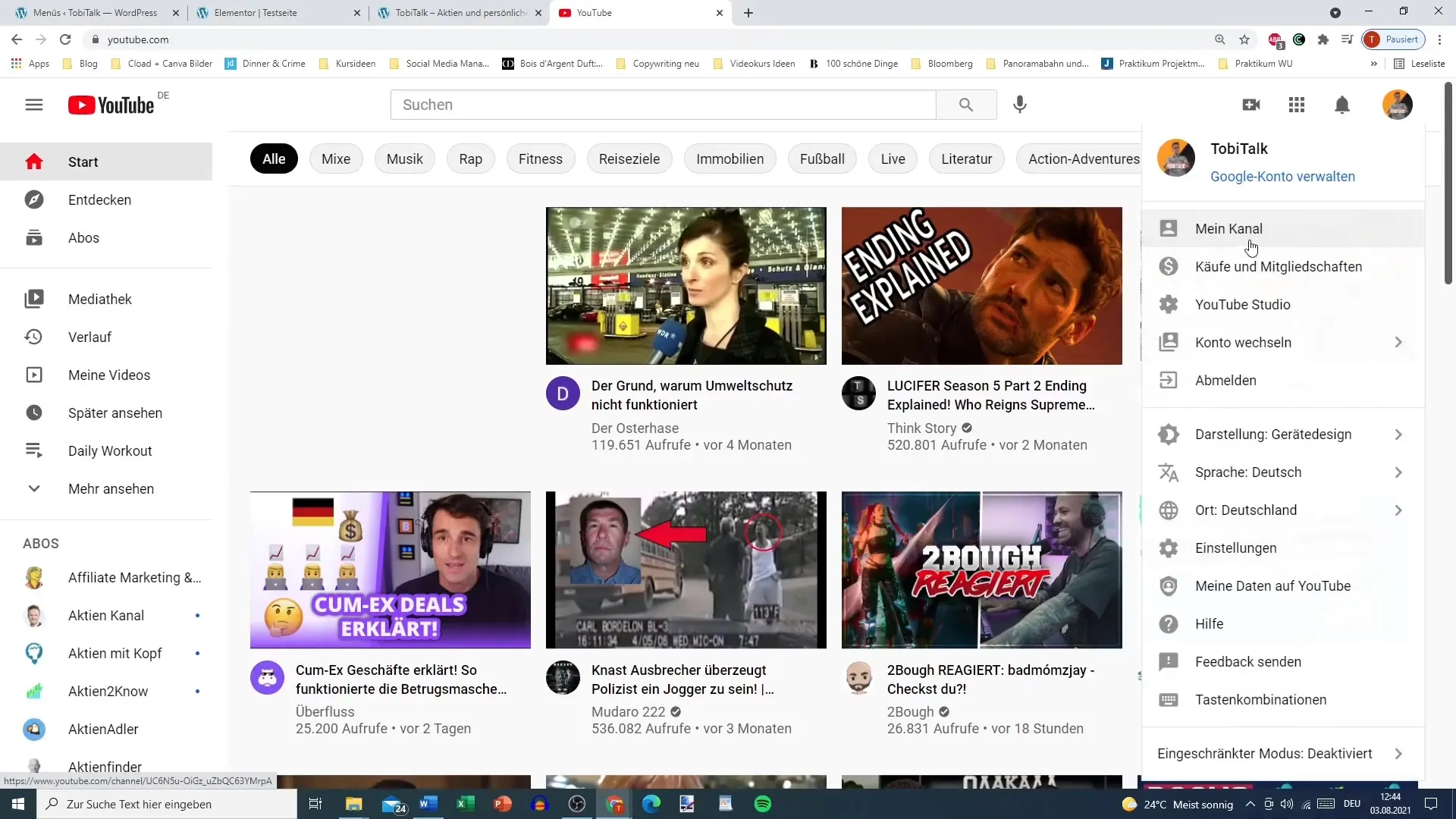This screenshot has width=1456, height=819.
Task: Switch to Menüs TobiTalk WordPress tab
Action: point(97,13)
